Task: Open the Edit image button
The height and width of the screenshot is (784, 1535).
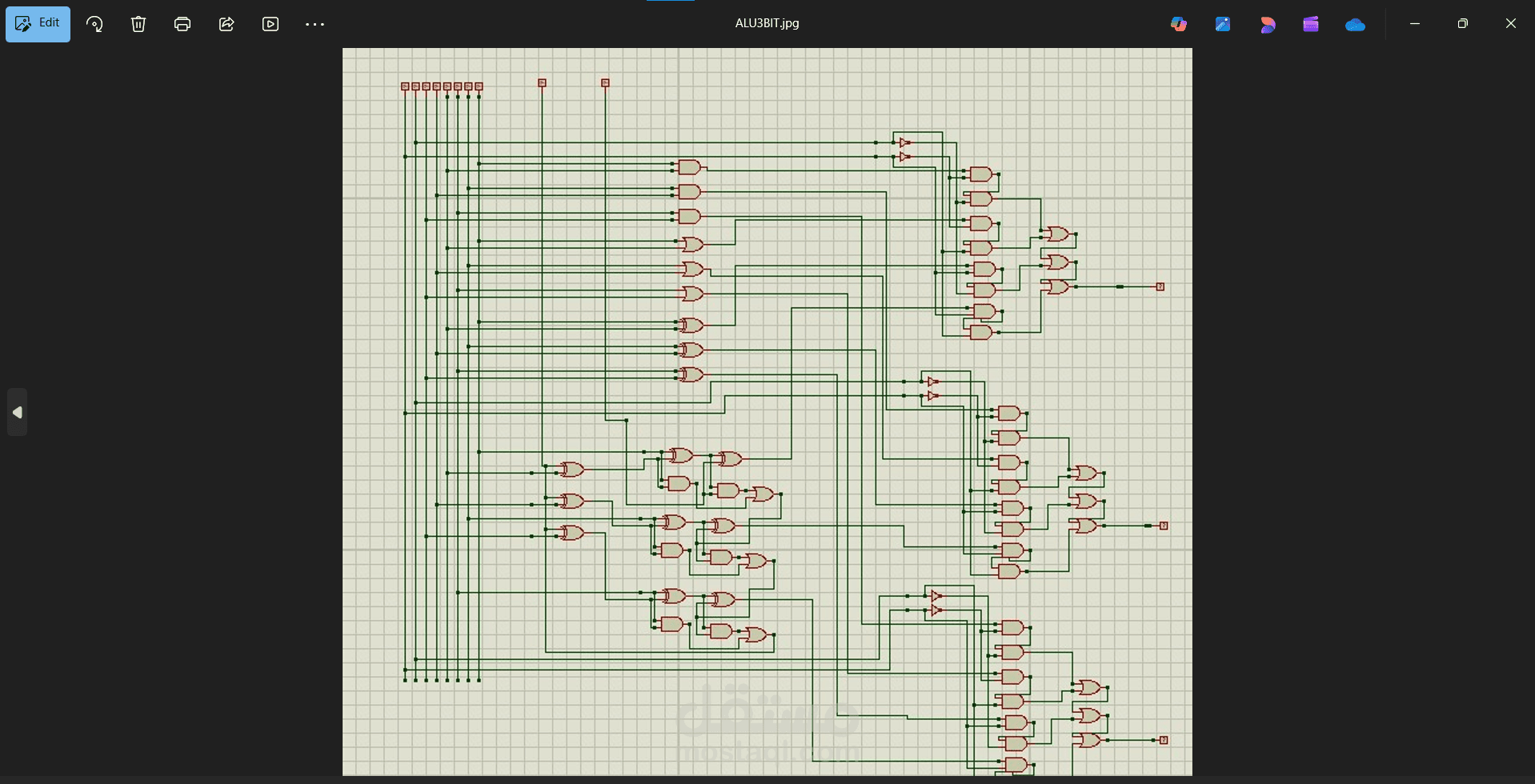Action: click(x=38, y=24)
